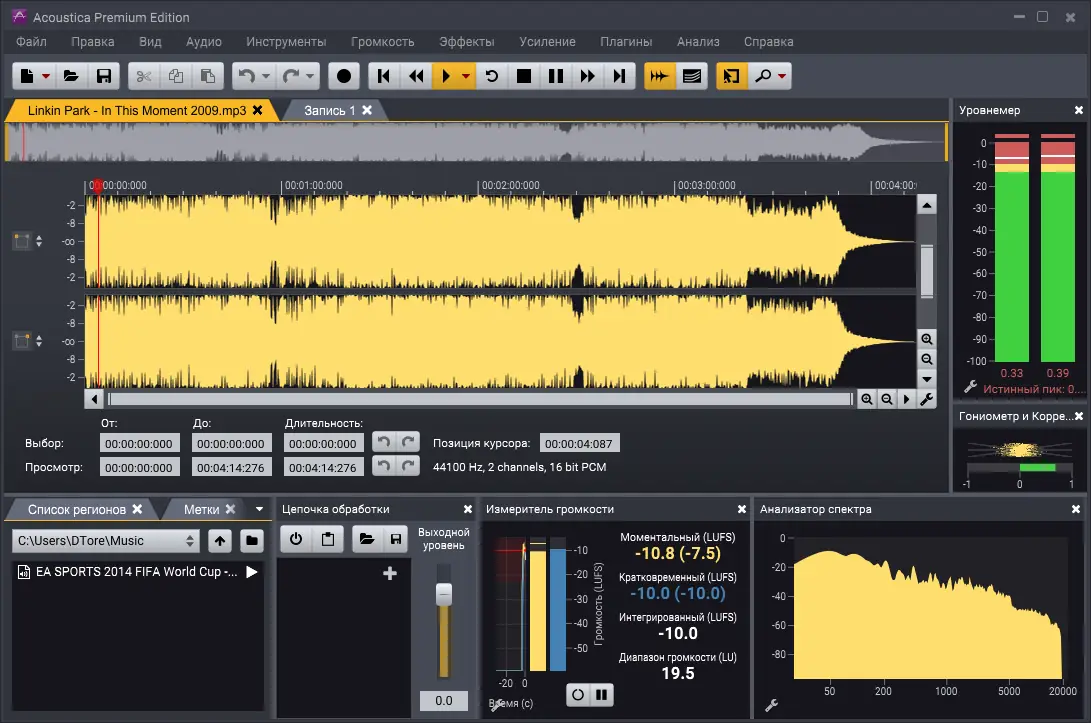Screen dimensions: 1091x723
Task: Click the New file icon
Action: coord(26,76)
